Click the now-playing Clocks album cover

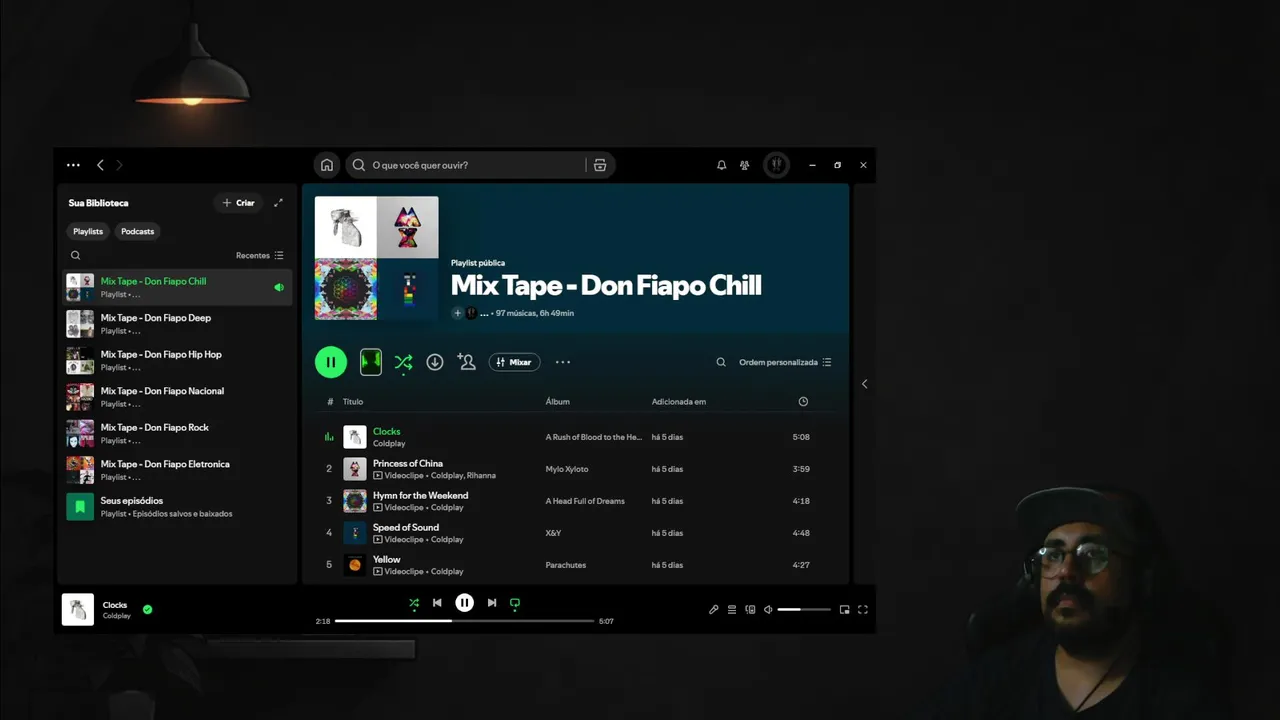78,609
